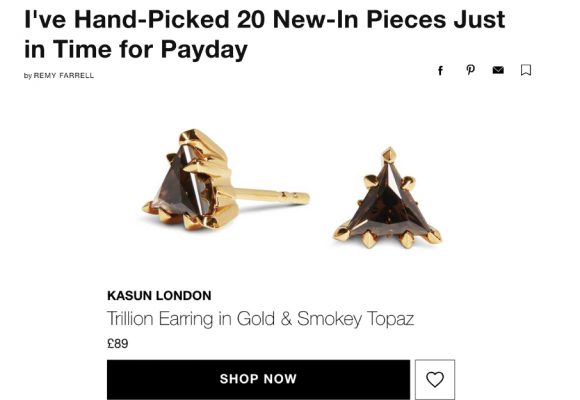Click the top gold prong of the right earring

point(388,154)
